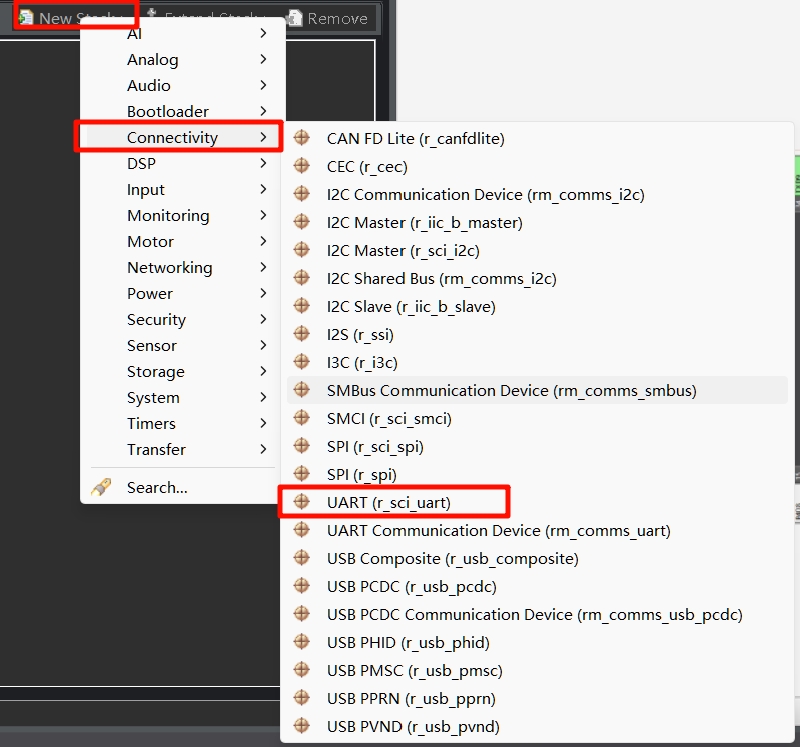Pick USB Composite (r_usb_composite) entry
Screen dimensions: 800x747
[452, 558]
